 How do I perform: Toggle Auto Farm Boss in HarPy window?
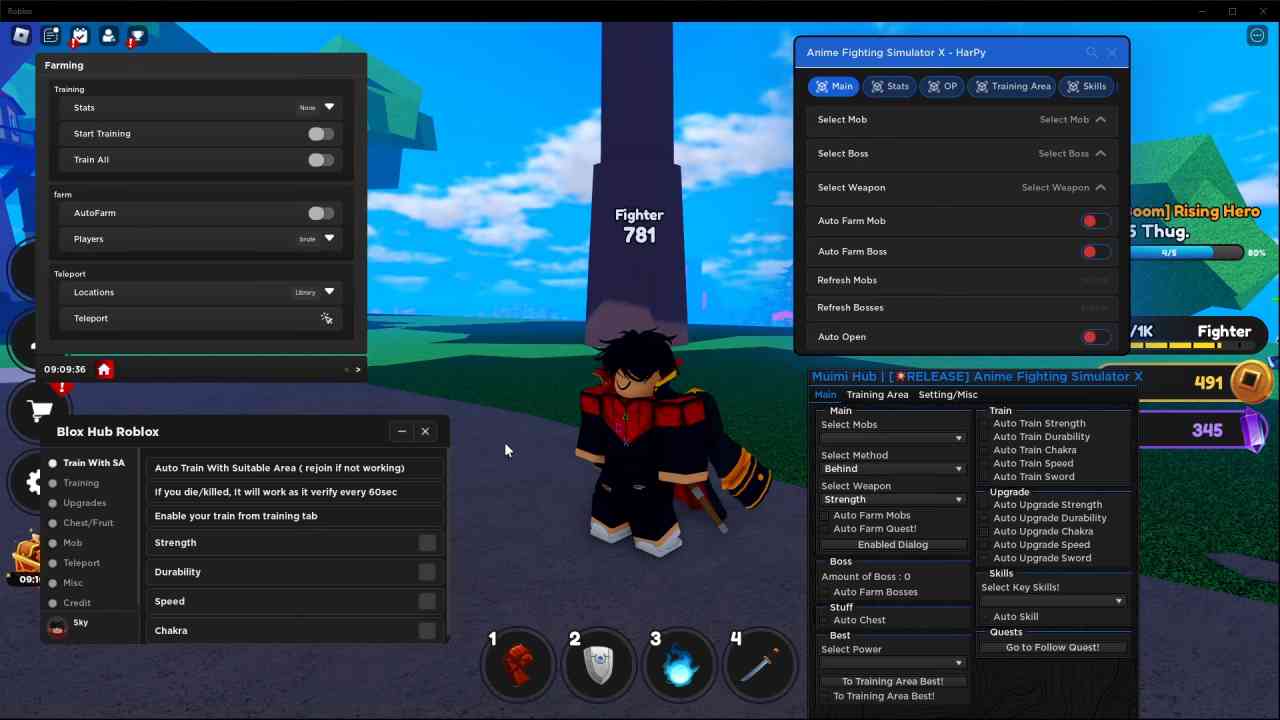(1094, 252)
